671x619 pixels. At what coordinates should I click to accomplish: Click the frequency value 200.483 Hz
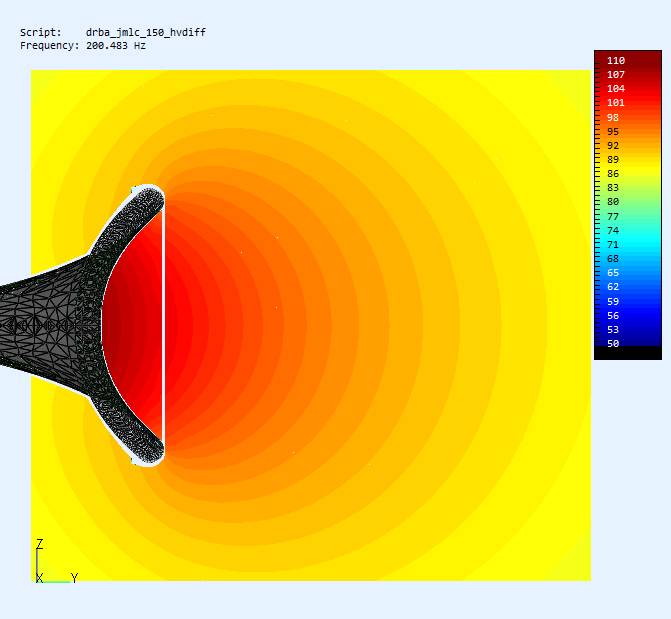click(x=116, y=46)
